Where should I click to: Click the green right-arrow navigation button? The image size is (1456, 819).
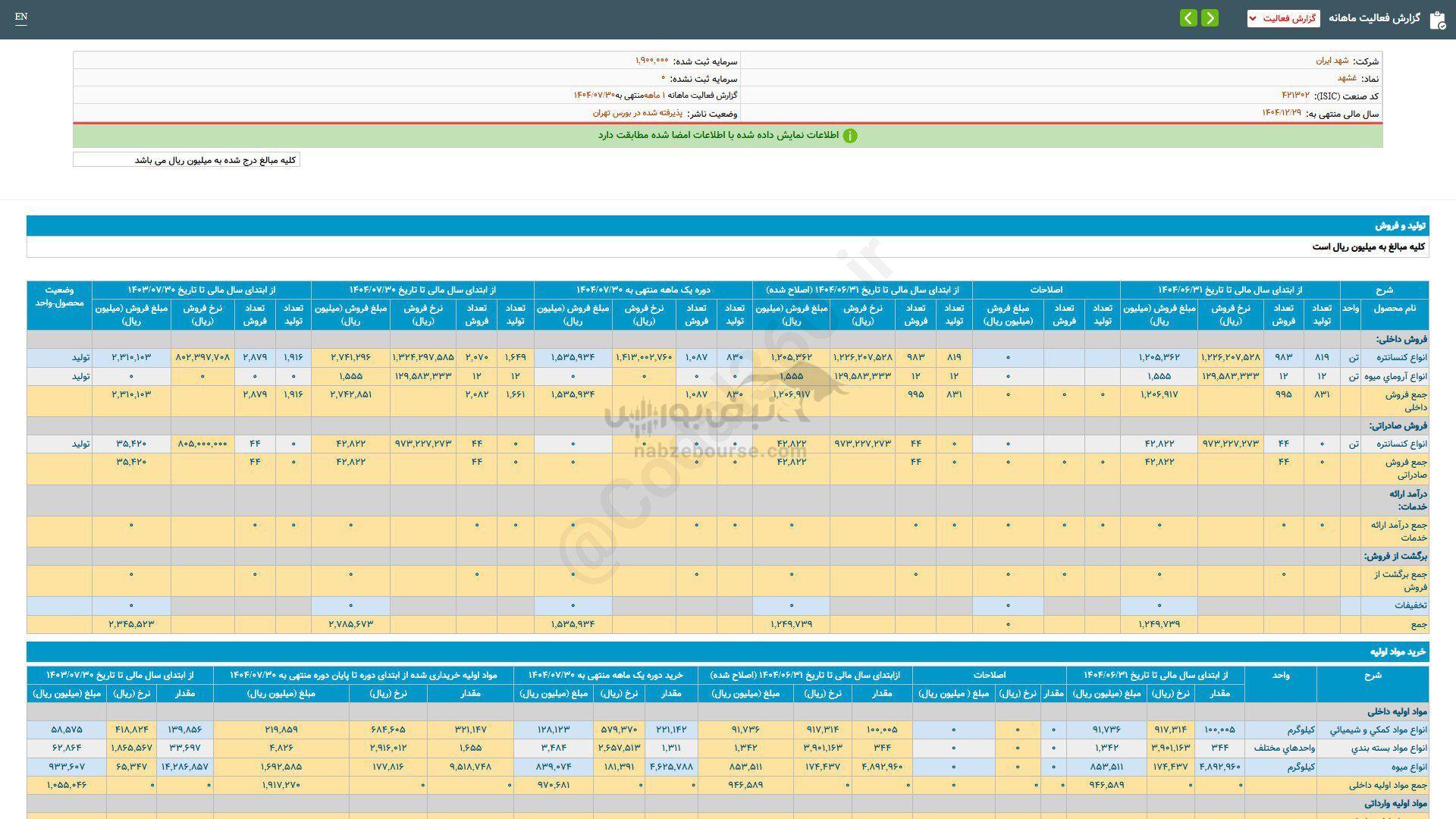[1210, 17]
